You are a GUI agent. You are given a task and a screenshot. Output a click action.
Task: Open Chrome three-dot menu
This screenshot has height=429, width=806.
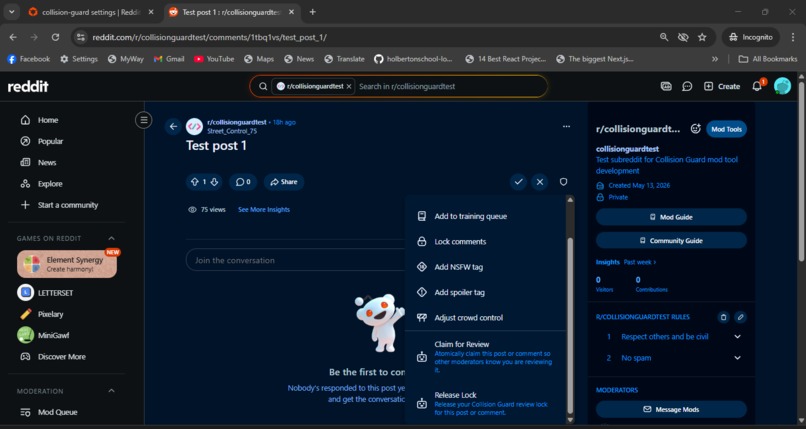(x=793, y=37)
